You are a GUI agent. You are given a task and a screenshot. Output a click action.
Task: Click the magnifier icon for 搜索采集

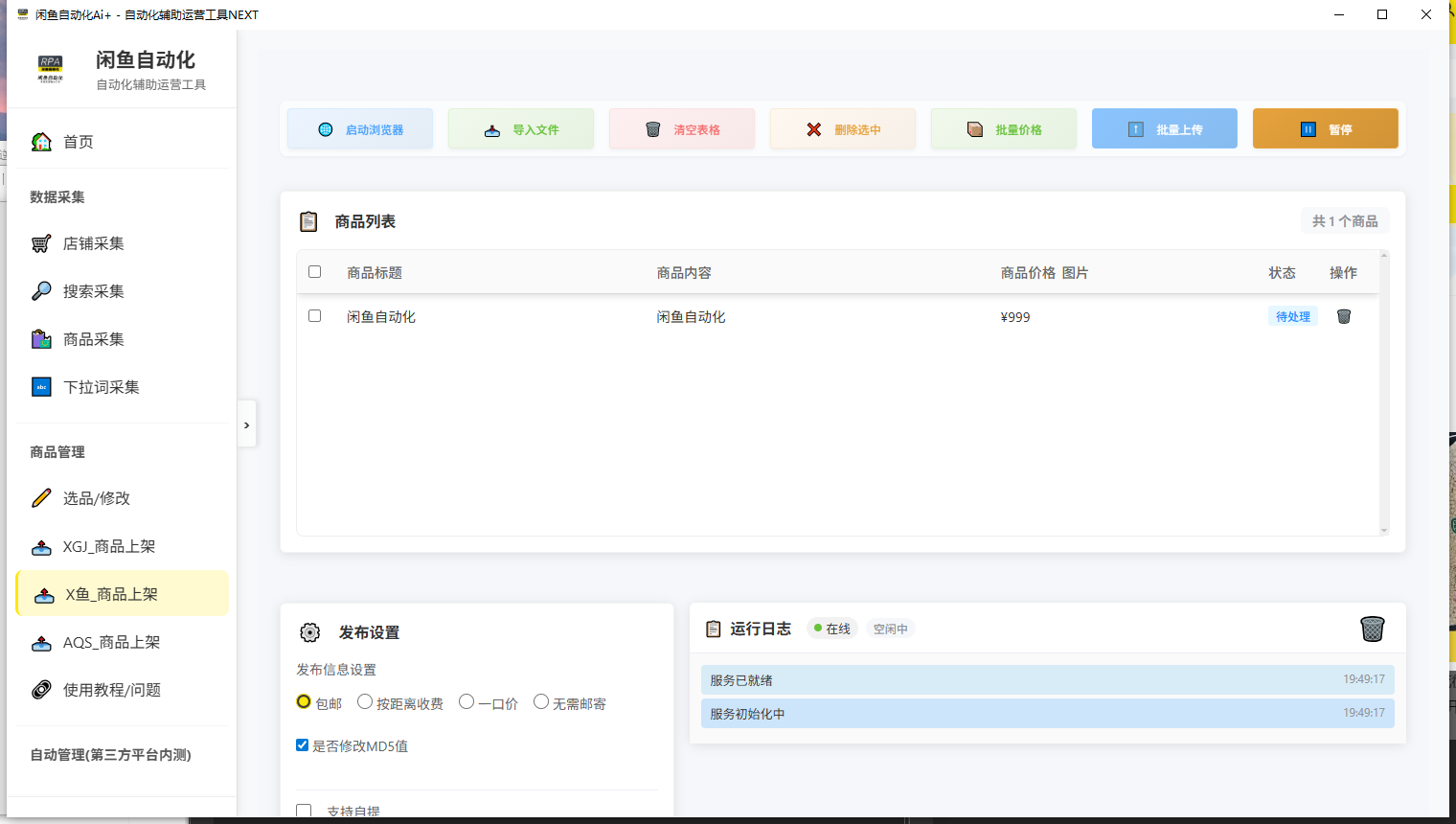tap(41, 291)
